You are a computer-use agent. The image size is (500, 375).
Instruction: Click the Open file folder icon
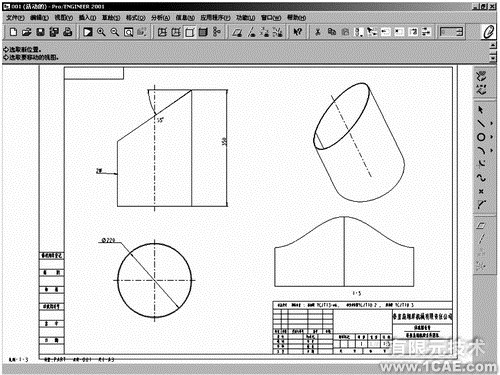27,32
